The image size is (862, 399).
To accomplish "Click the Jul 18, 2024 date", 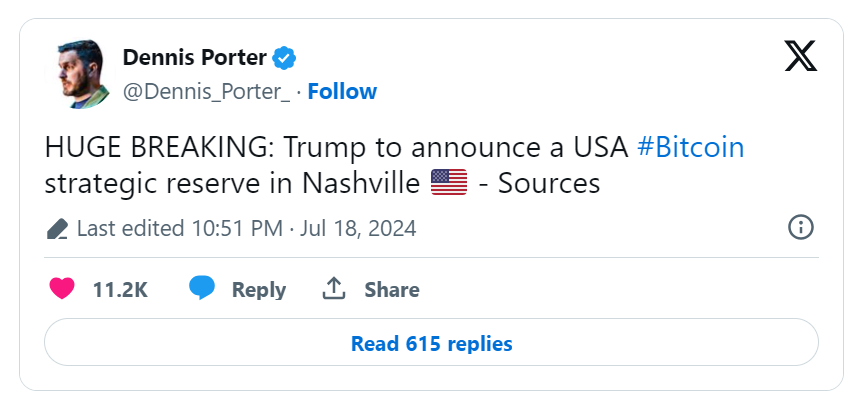I will [358, 228].
